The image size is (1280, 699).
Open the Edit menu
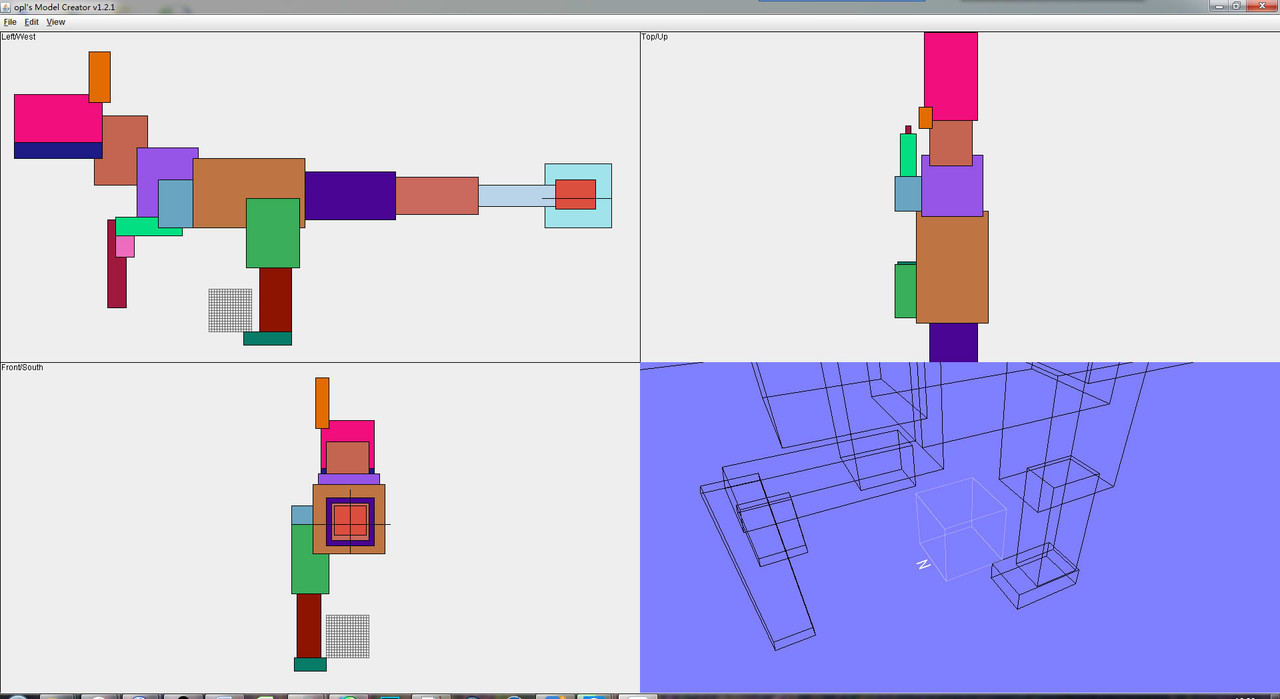(x=32, y=22)
